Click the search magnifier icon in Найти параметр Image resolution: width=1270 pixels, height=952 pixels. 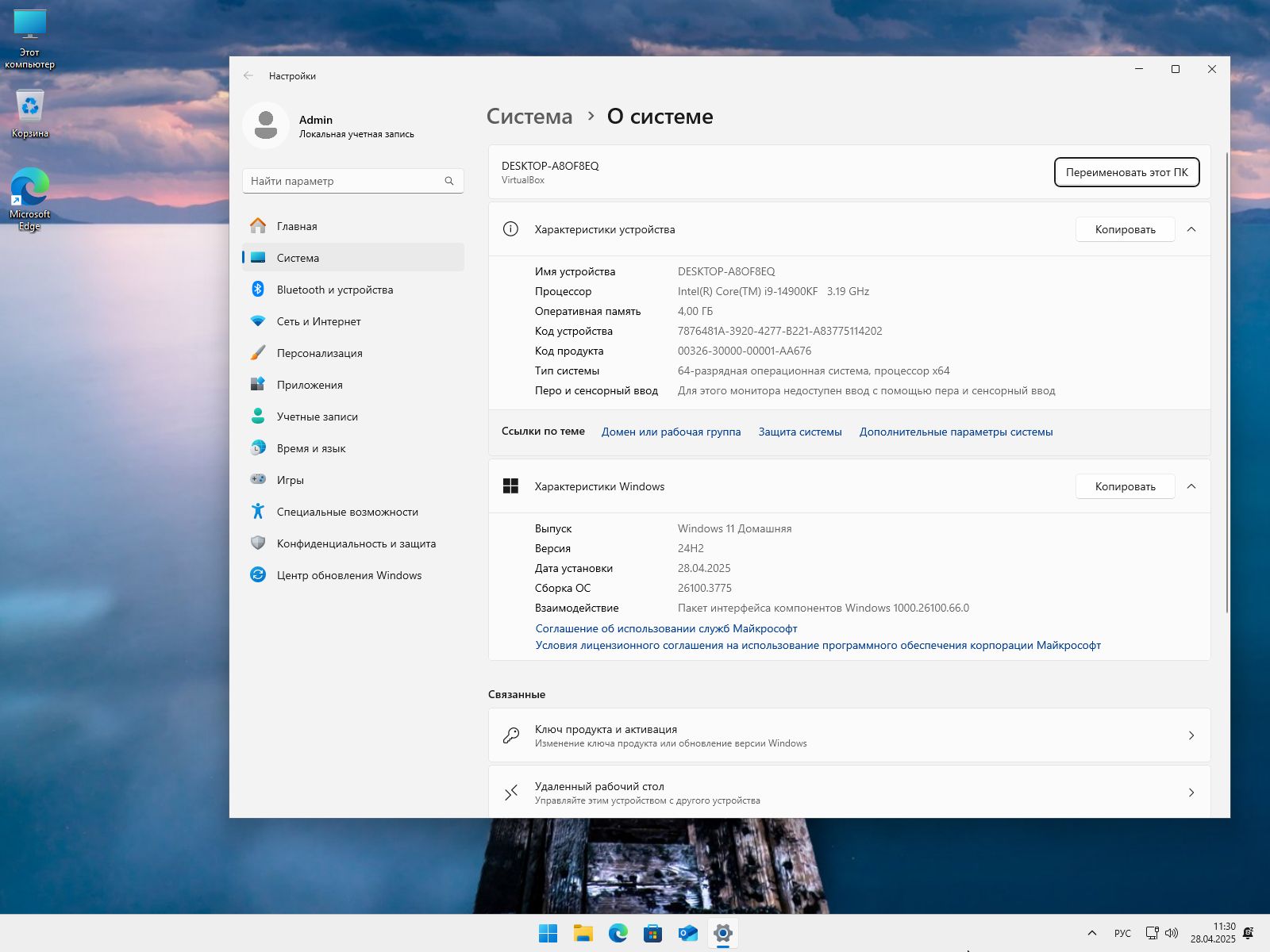click(x=449, y=181)
